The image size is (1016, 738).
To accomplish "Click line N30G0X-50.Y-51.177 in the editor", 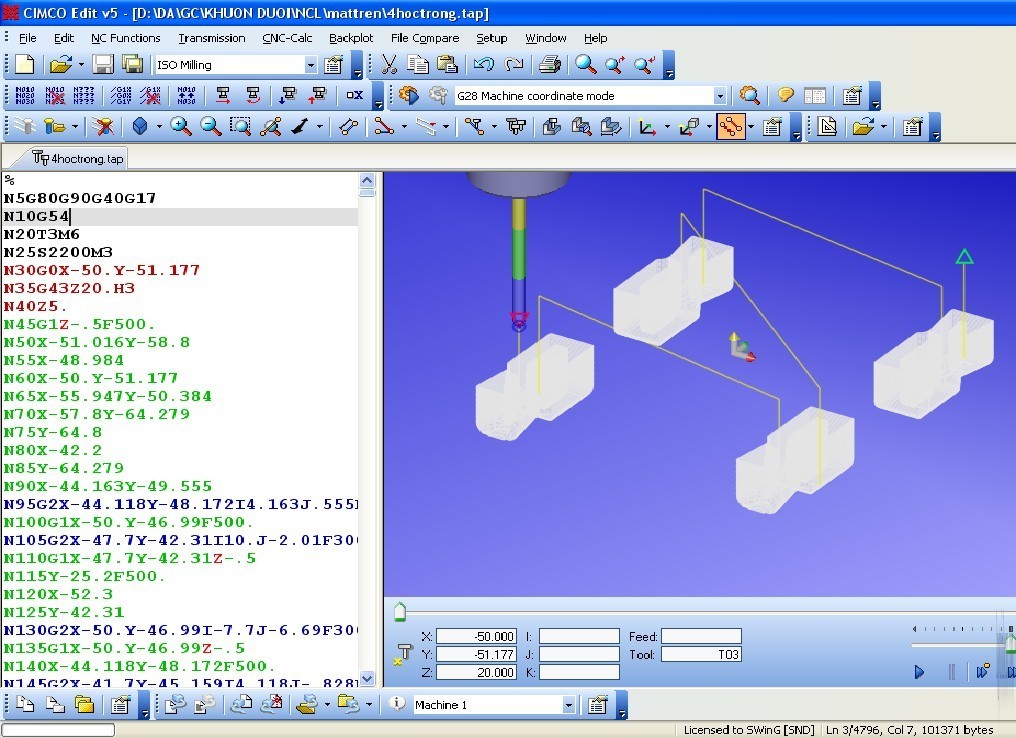I will pos(102,270).
